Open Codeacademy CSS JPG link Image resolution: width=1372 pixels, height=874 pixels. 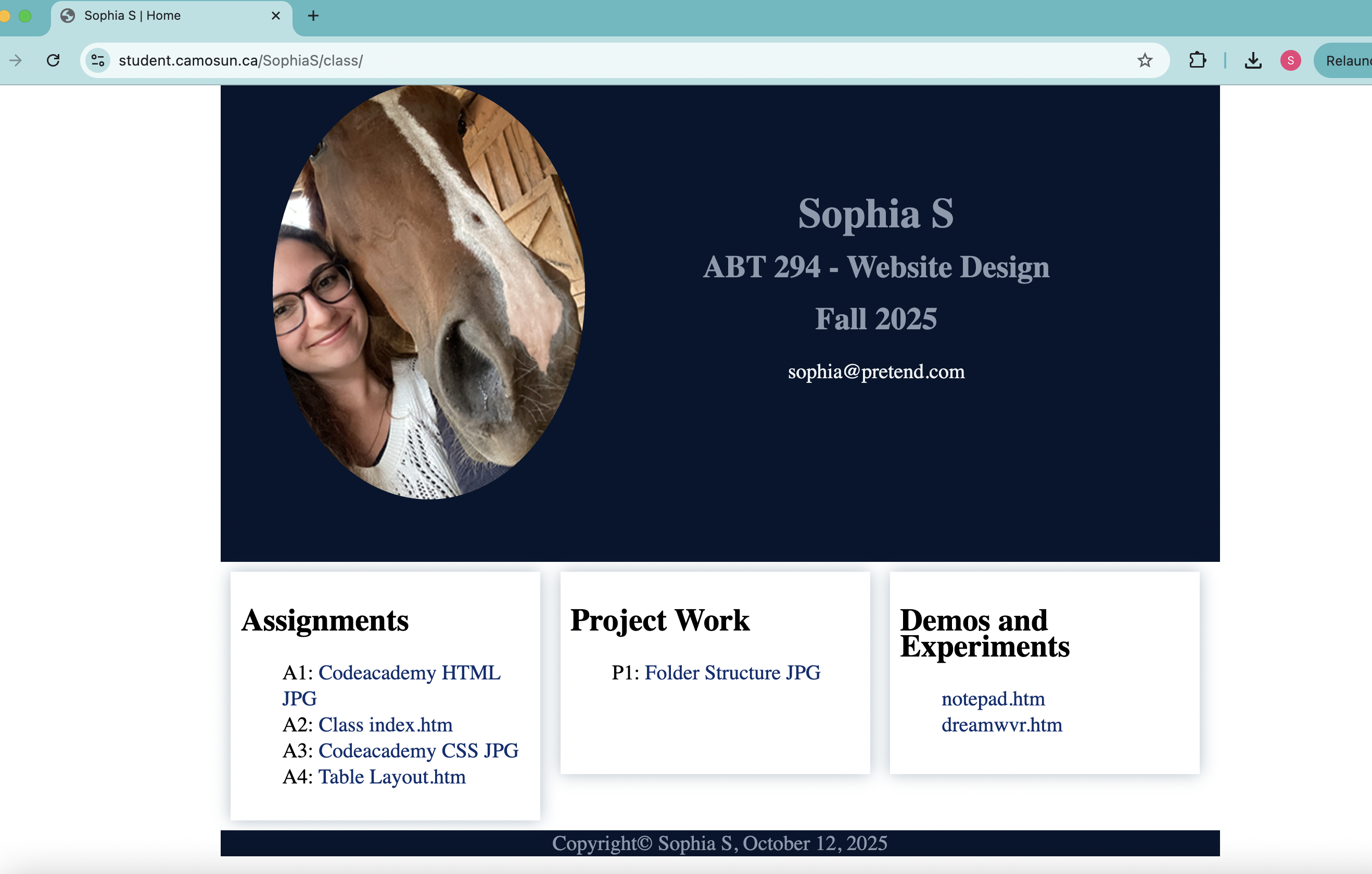coord(417,751)
